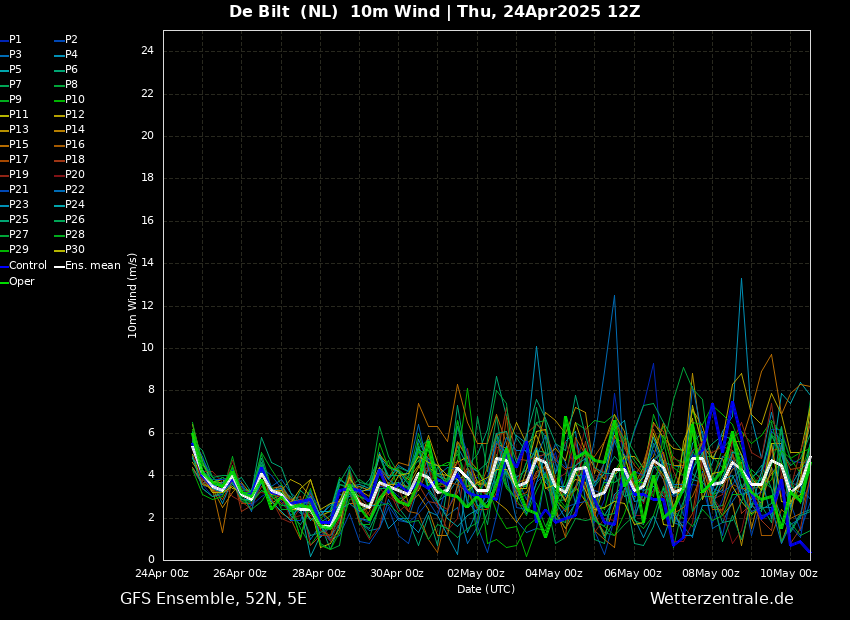This screenshot has height=620, width=850.
Task: Click the Date (UTC) axis title
Action: [x=486, y=589]
